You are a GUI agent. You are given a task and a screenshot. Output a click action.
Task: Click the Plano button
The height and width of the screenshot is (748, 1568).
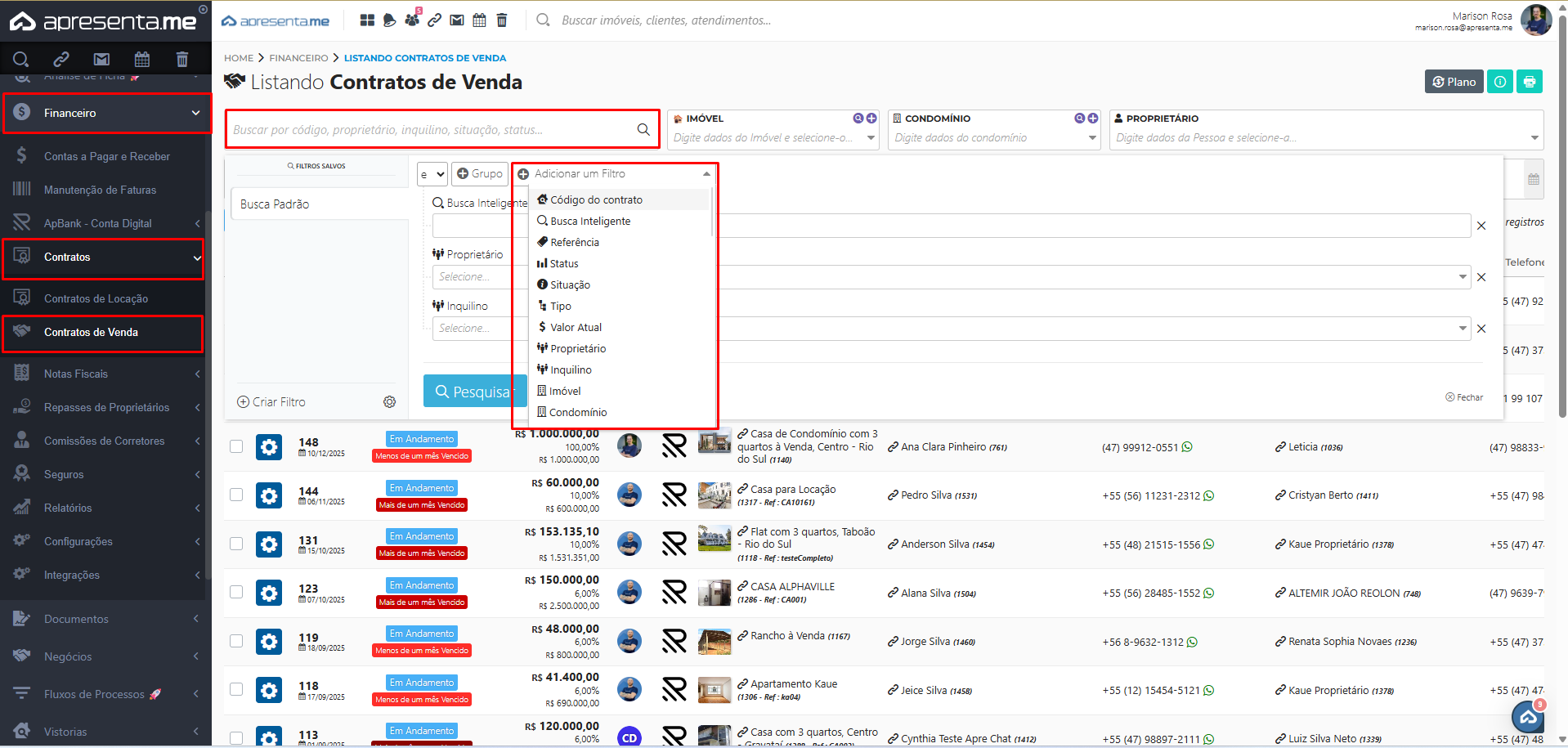1454,82
